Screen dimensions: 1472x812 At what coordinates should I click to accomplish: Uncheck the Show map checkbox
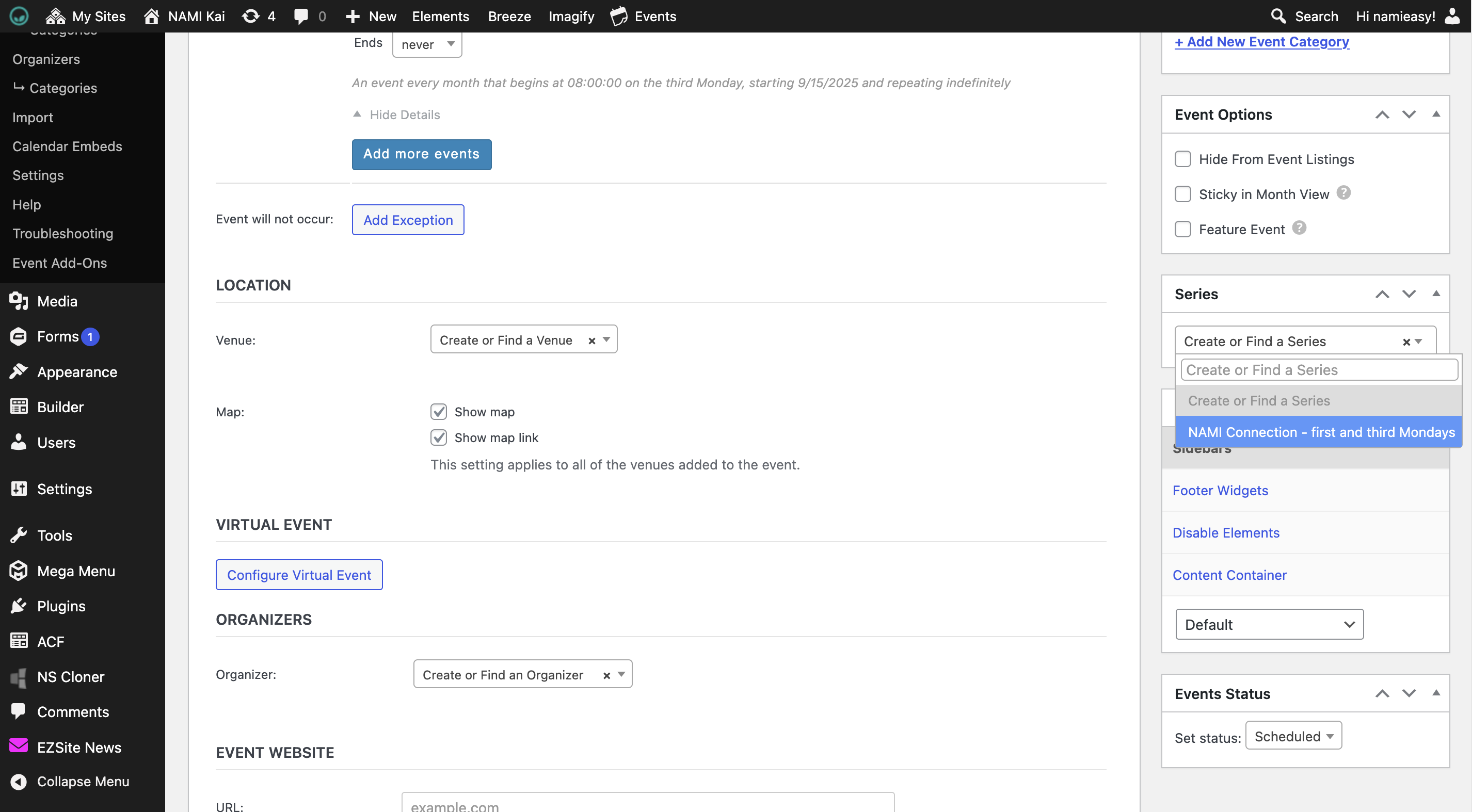coord(438,412)
